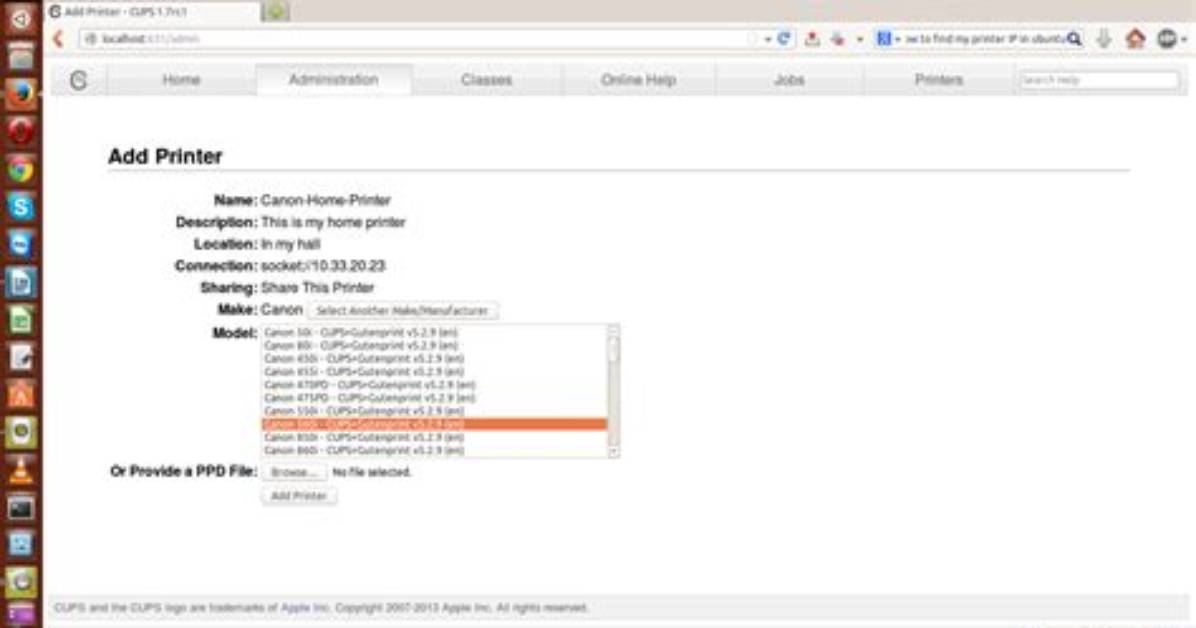Open Skype from the dock
1196x628 pixels.
point(21,207)
